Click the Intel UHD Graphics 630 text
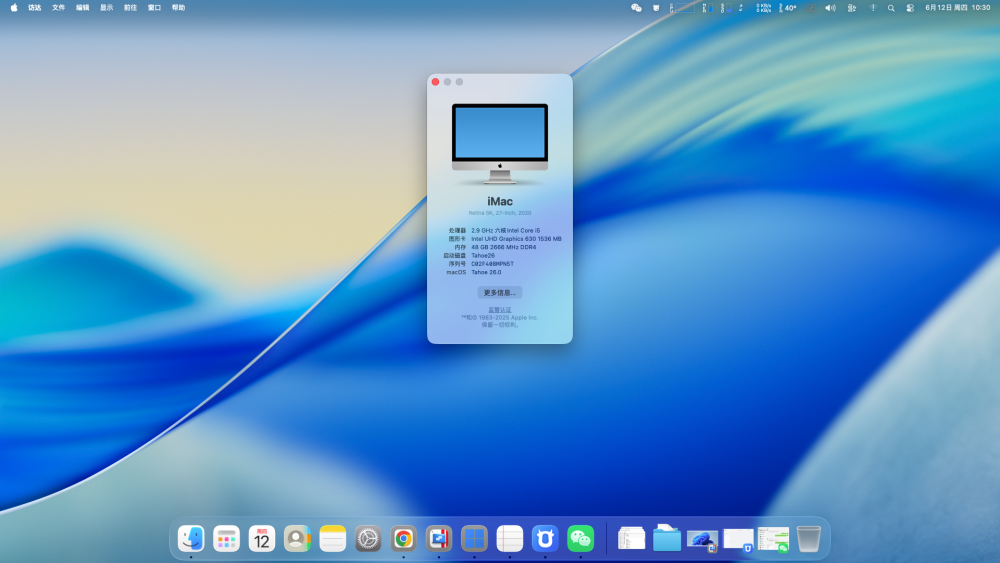The image size is (1000, 563). tap(517, 238)
